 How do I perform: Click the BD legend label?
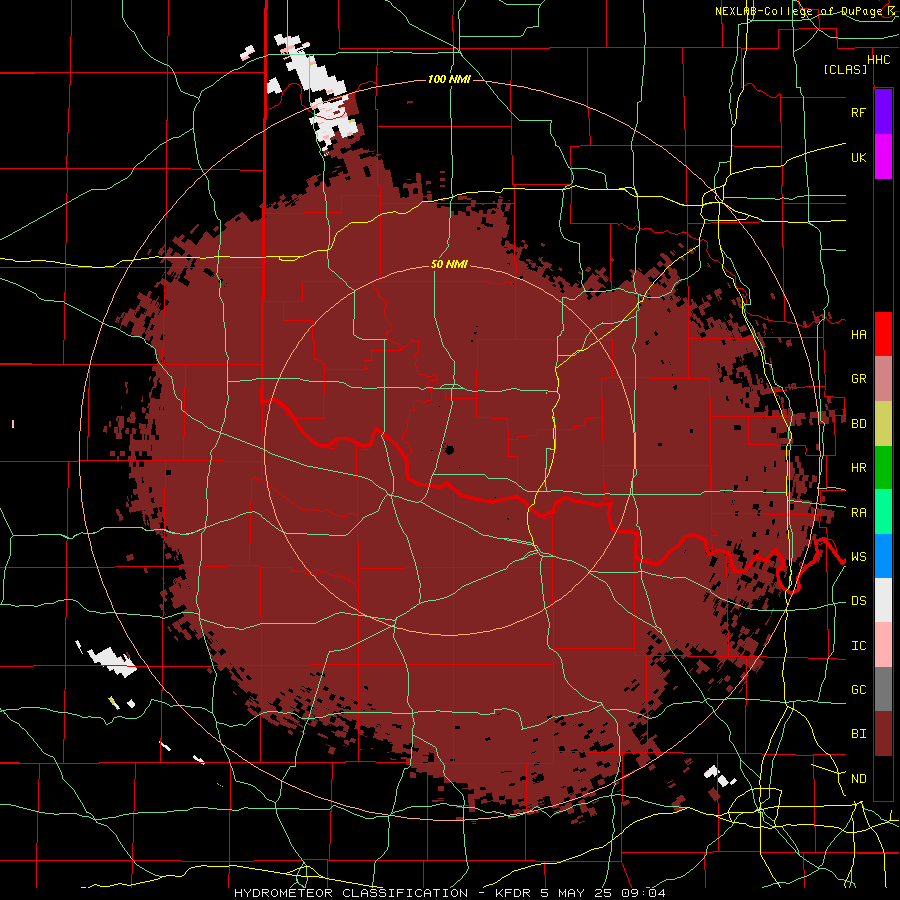(x=858, y=424)
